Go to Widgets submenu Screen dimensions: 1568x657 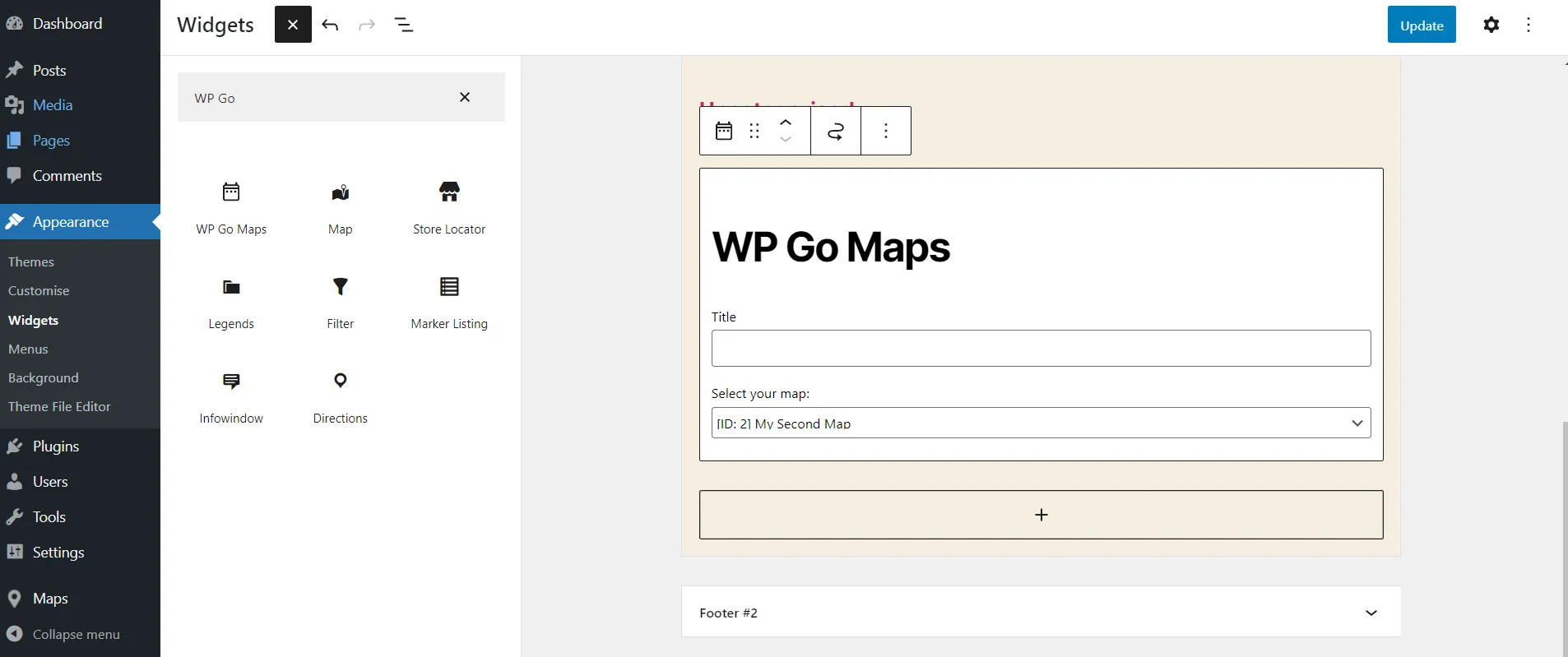34,320
